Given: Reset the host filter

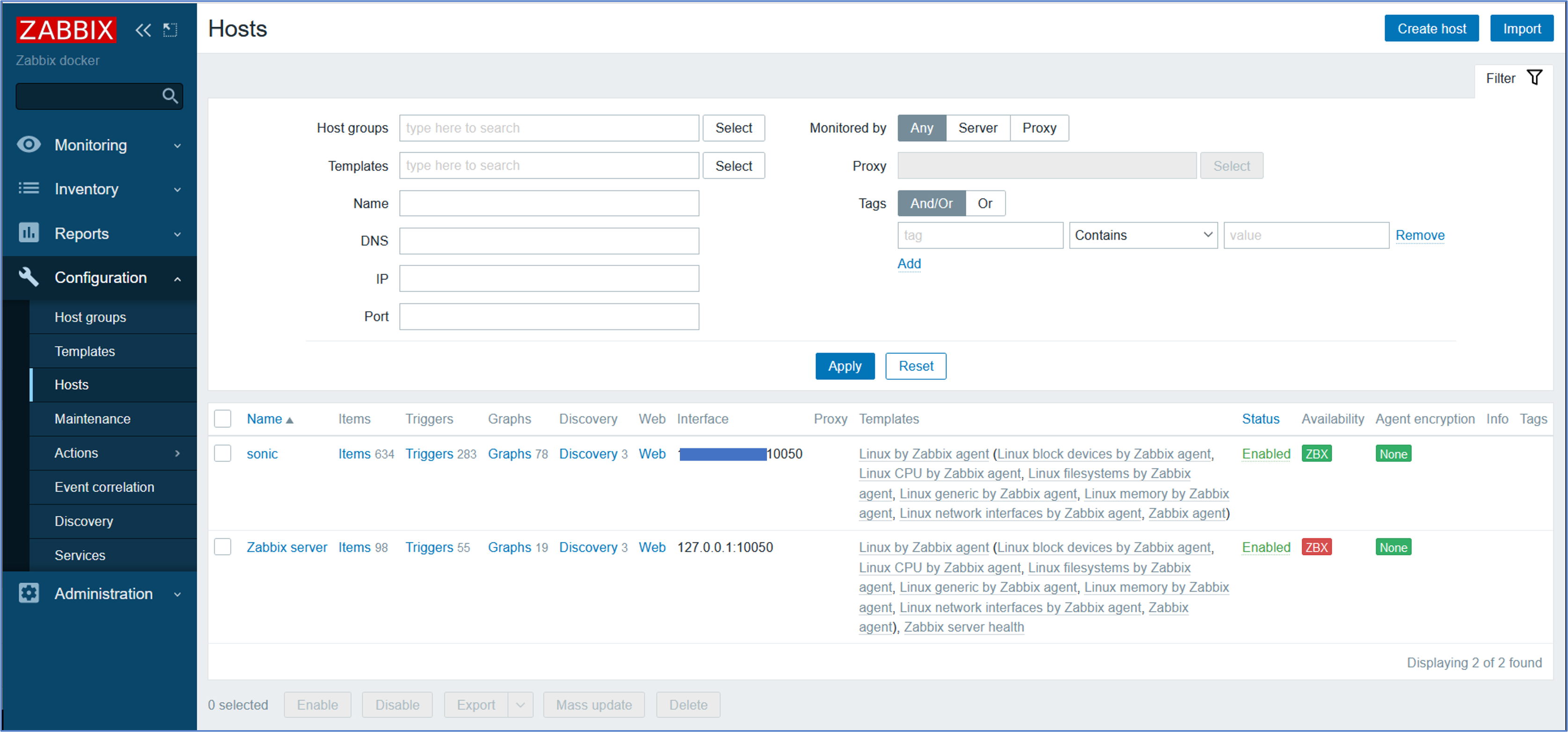Looking at the screenshot, I should pyautogui.click(x=915, y=366).
